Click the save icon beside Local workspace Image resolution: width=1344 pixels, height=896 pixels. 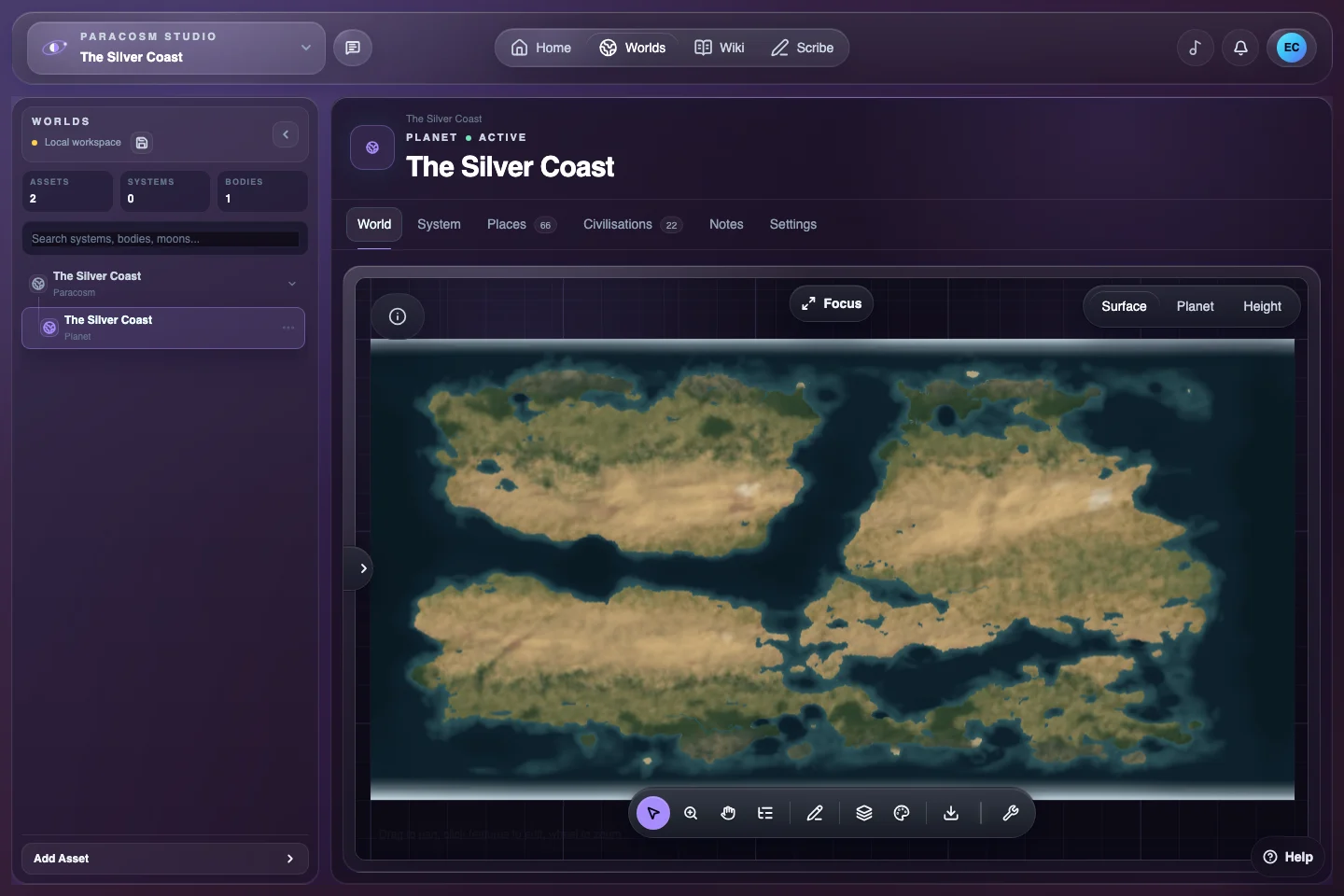tap(142, 143)
